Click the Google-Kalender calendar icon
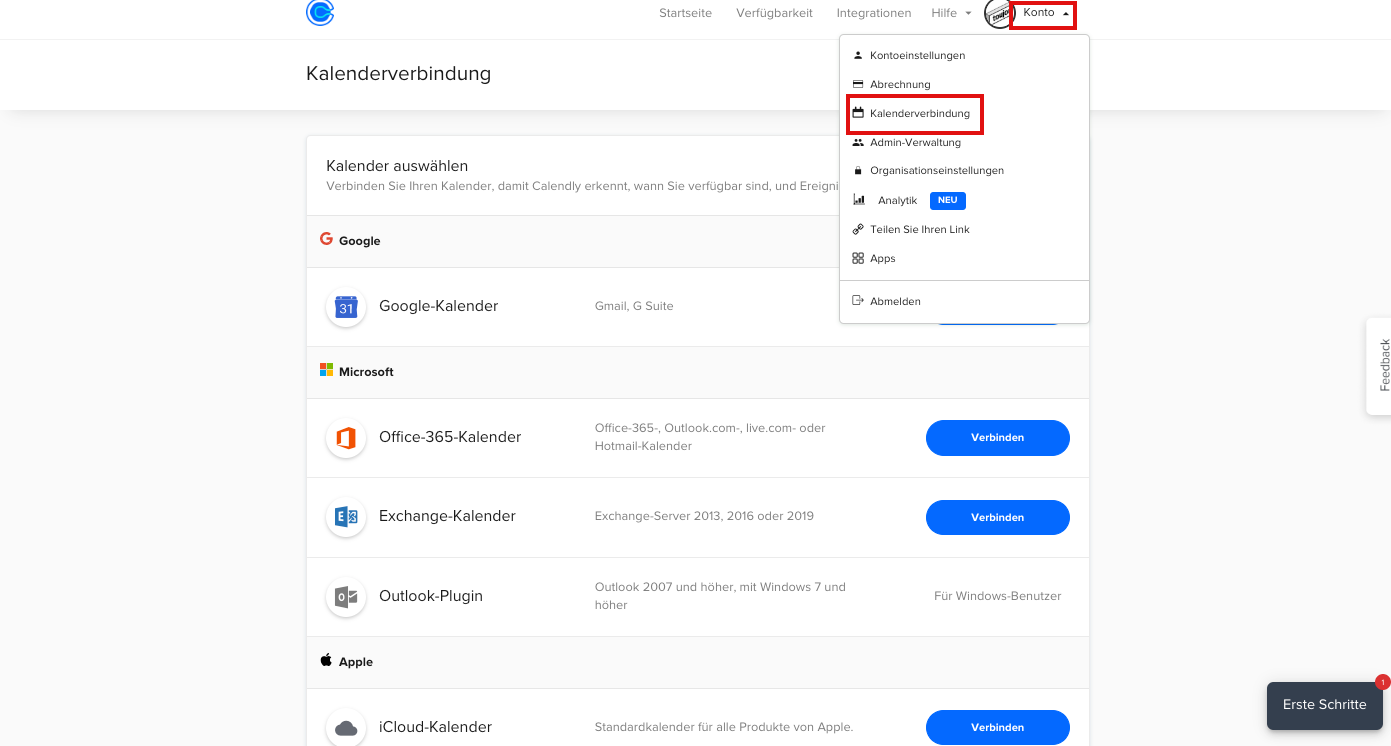Viewport: 1391px width, 746px height. coord(346,306)
